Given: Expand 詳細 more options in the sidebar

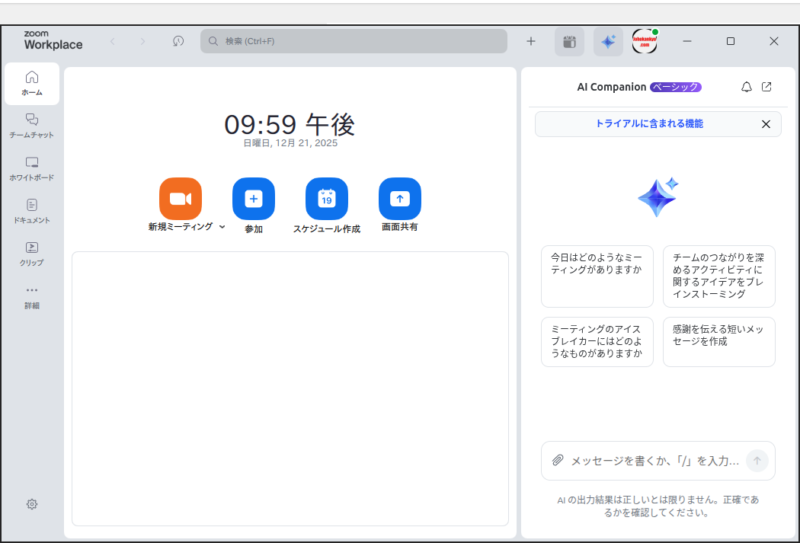Looking at the screenshot, I should [32, 296].
